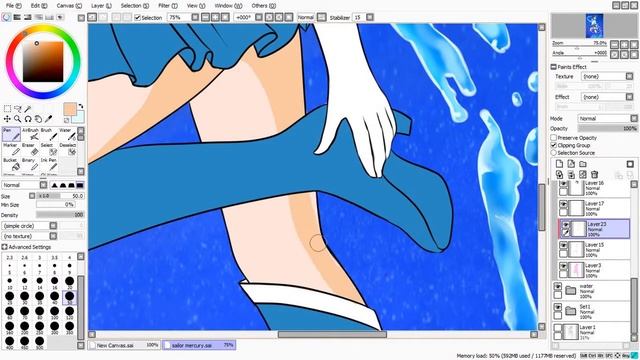The width and height of the screenshot is (640, 360).
Task: Activate the move layer tool
Action: [x=7, y=119]
